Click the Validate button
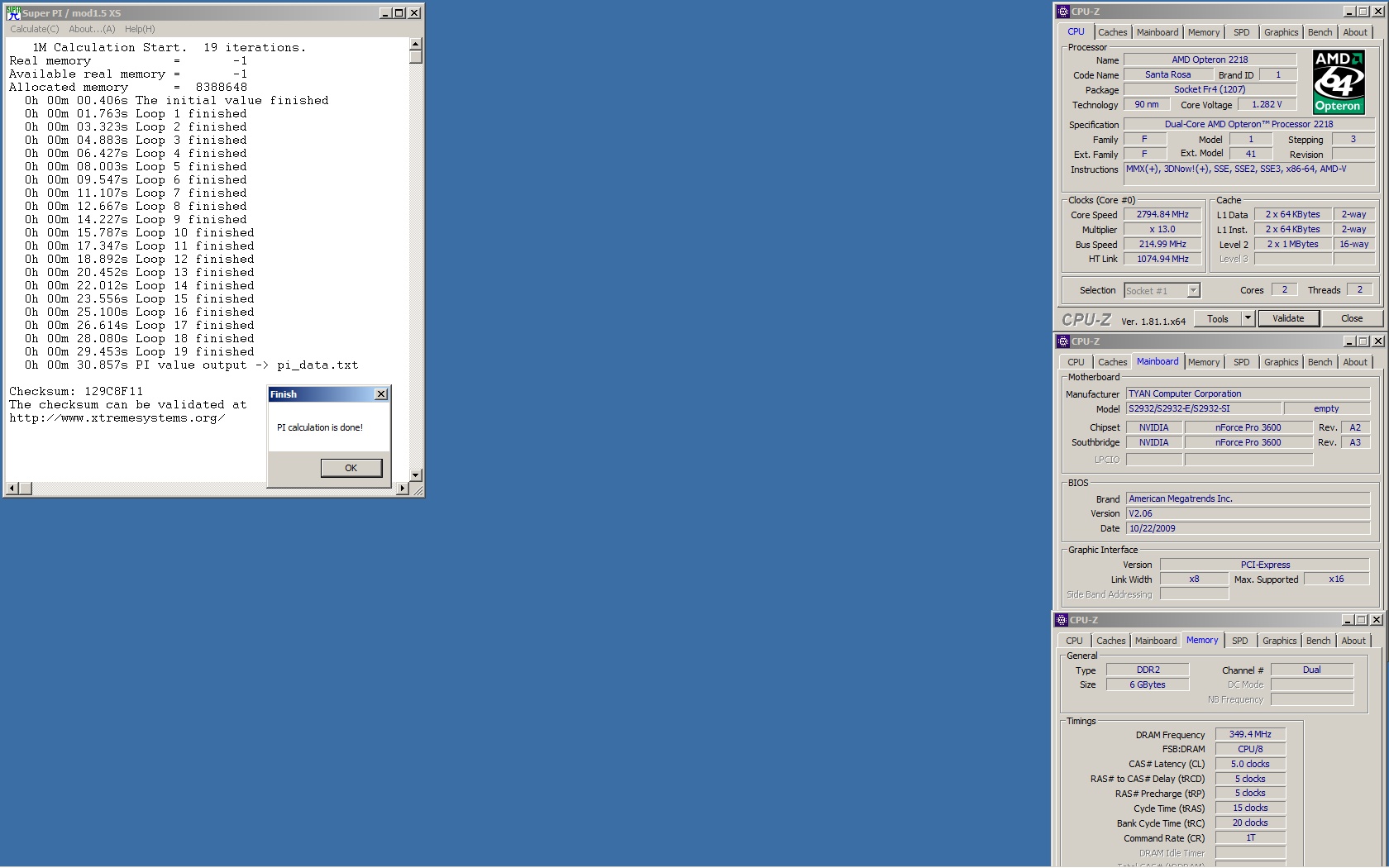 (x=1288, y=318)
